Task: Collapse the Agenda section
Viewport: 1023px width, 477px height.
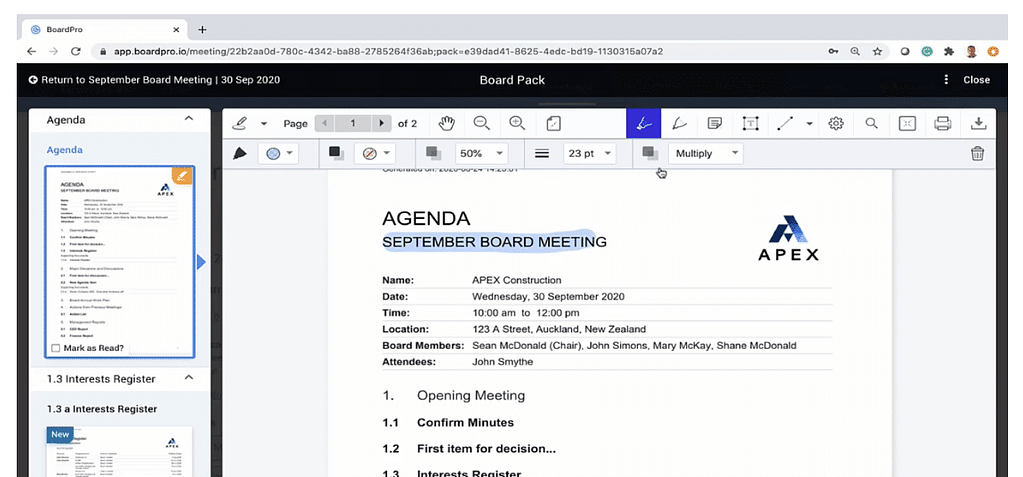Action: tap(188, 120)
